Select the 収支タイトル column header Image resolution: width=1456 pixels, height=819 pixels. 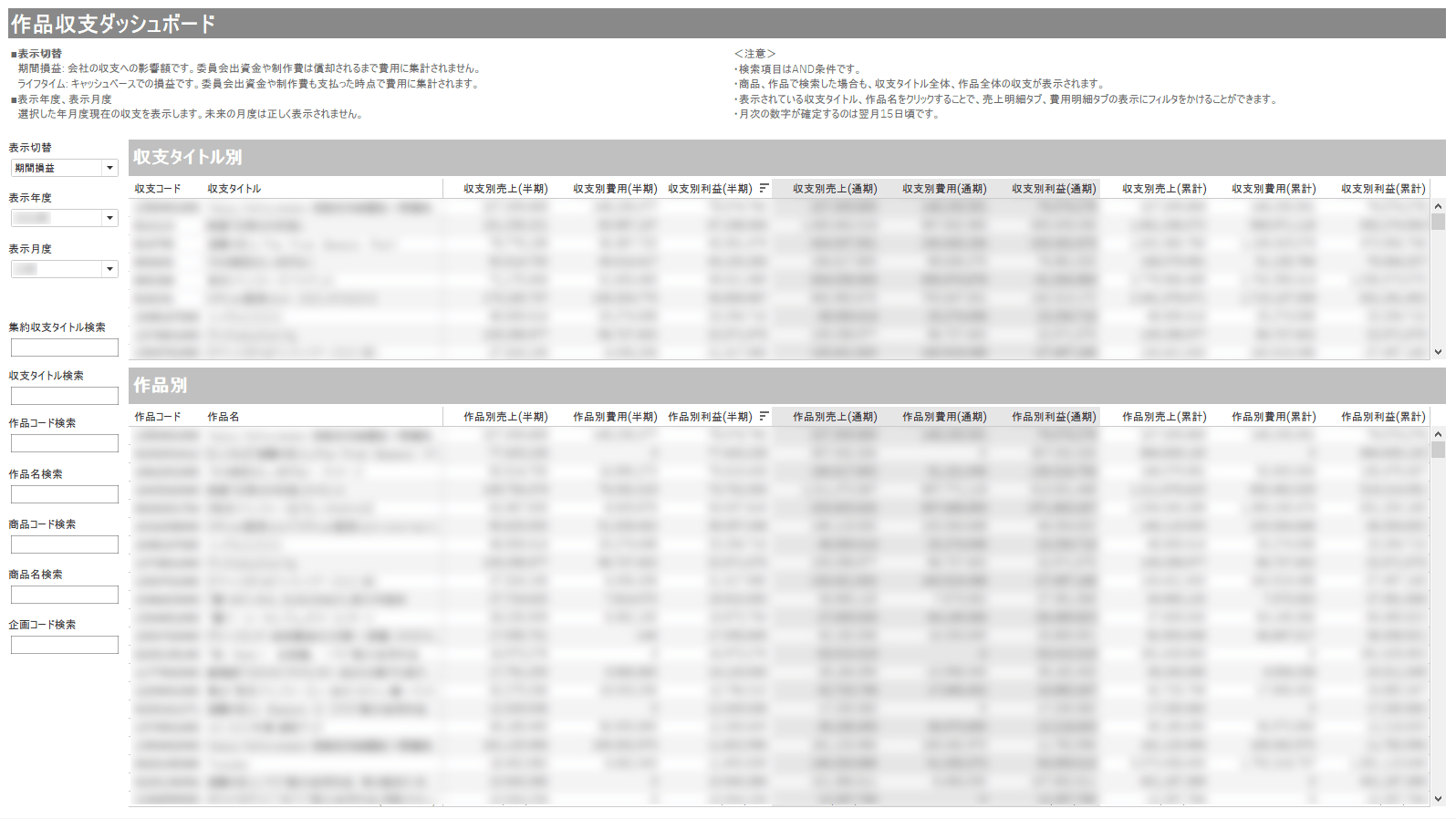pos(234,189)
